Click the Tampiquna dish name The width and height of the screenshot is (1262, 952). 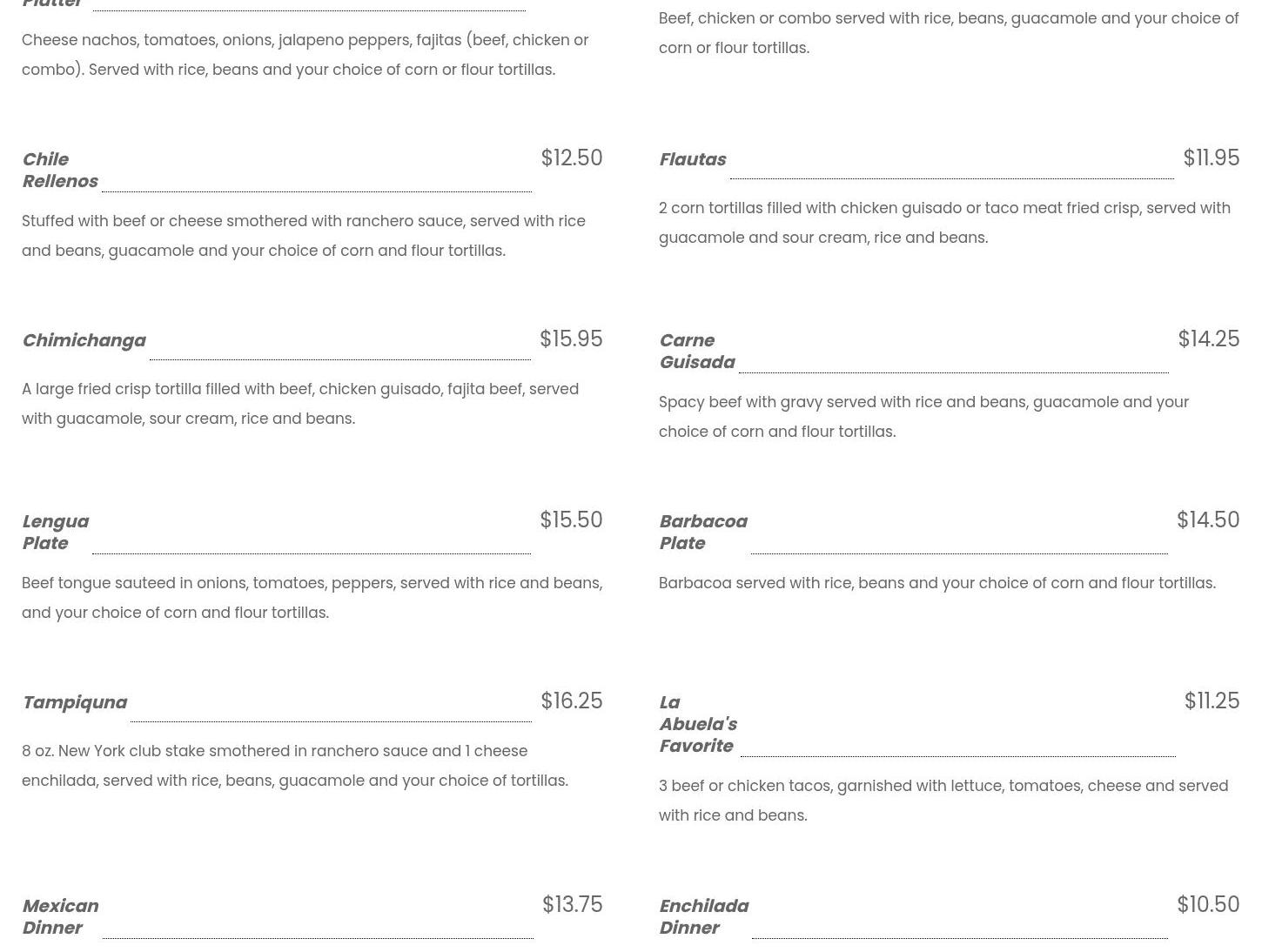pos(74,702)
